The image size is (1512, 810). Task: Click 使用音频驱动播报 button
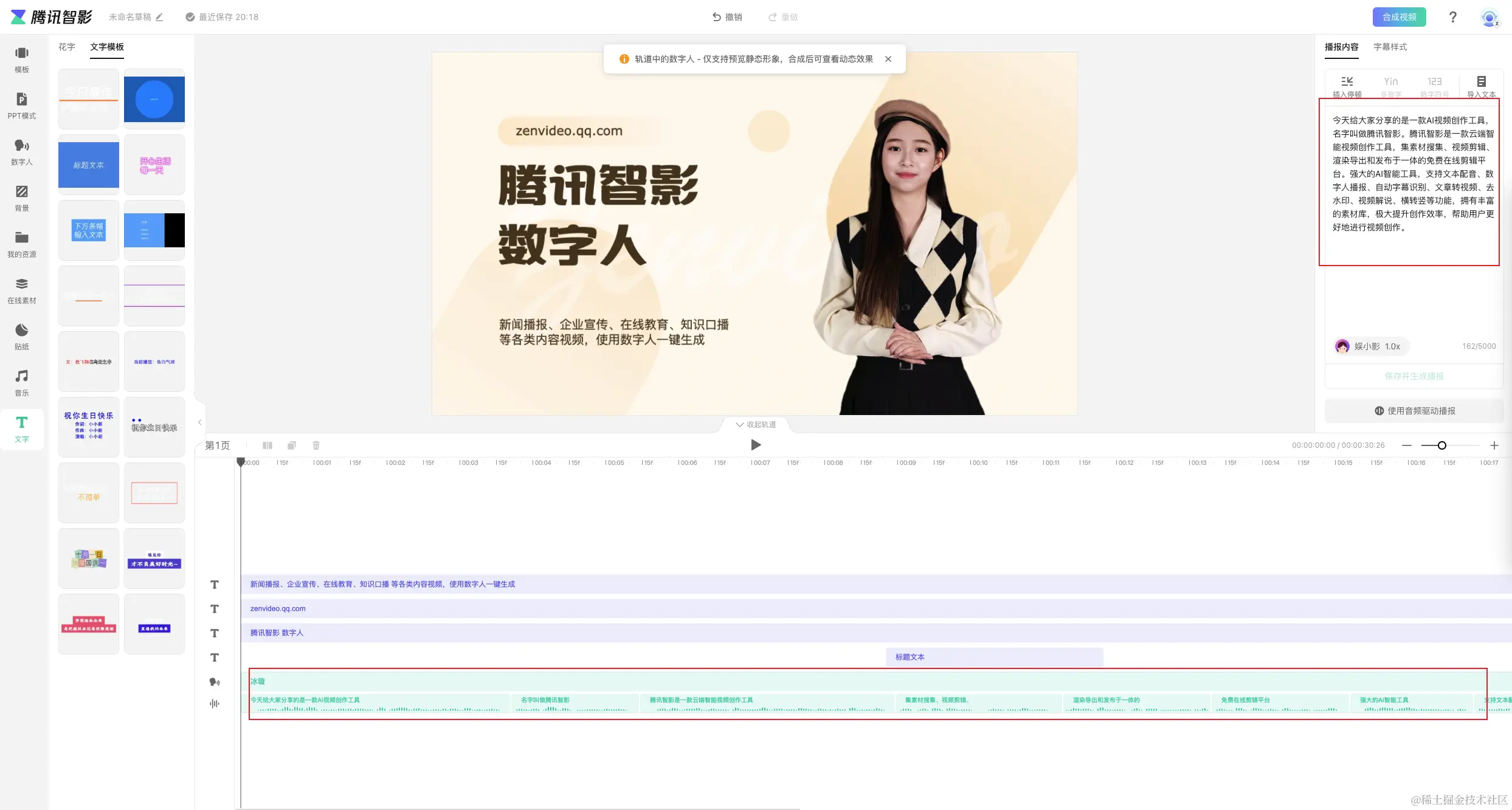click(1414, 411)
